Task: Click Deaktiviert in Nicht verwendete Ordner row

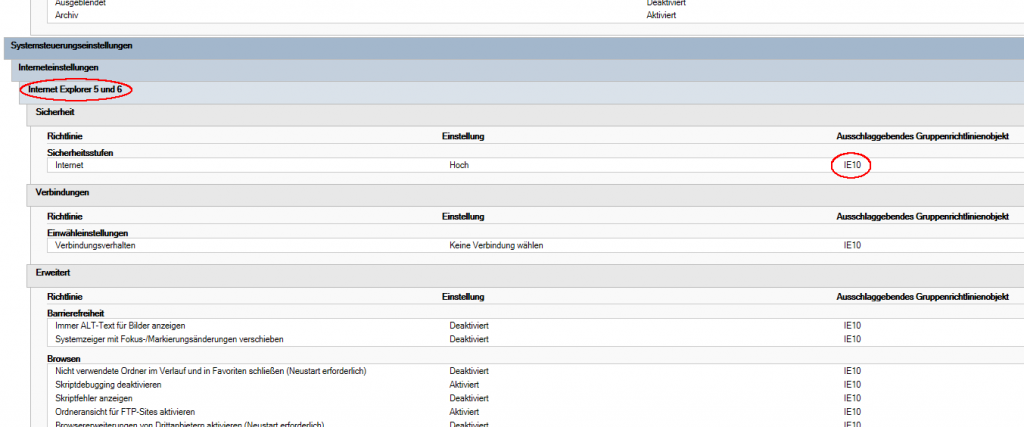Action: coord(469,371)
